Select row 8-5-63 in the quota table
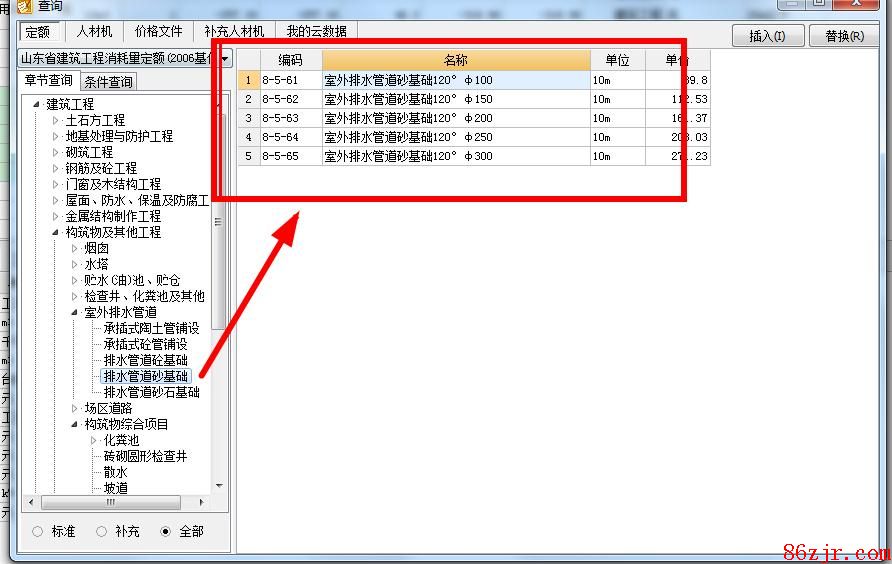 pyautogui.click(x=455, y=118)
